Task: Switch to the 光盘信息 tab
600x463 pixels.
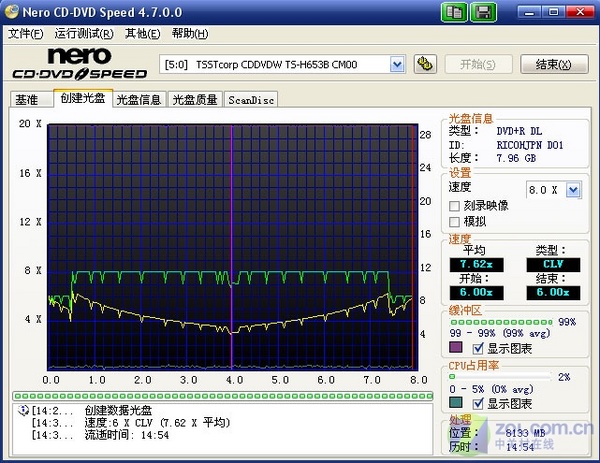Action: pyautogui.click(x=139, y=99)
